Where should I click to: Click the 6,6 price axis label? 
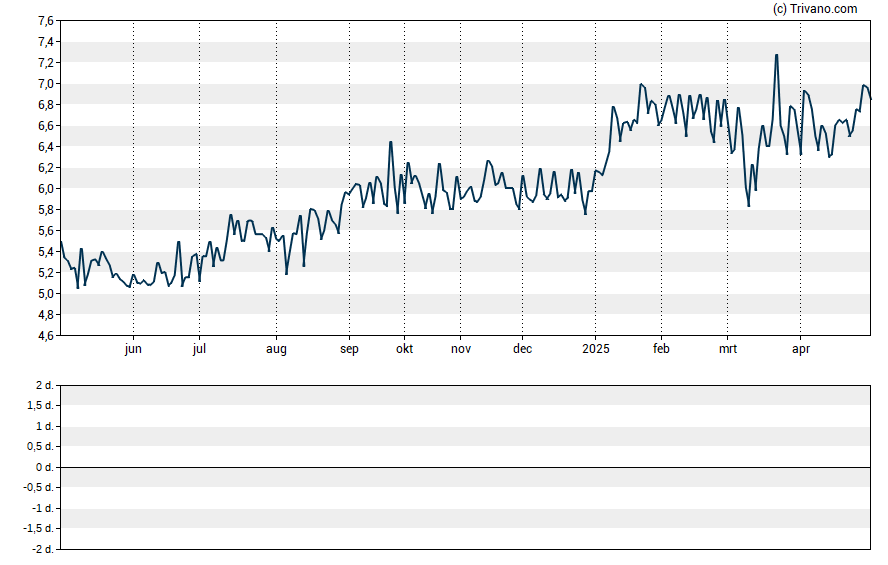click(45, 126)
